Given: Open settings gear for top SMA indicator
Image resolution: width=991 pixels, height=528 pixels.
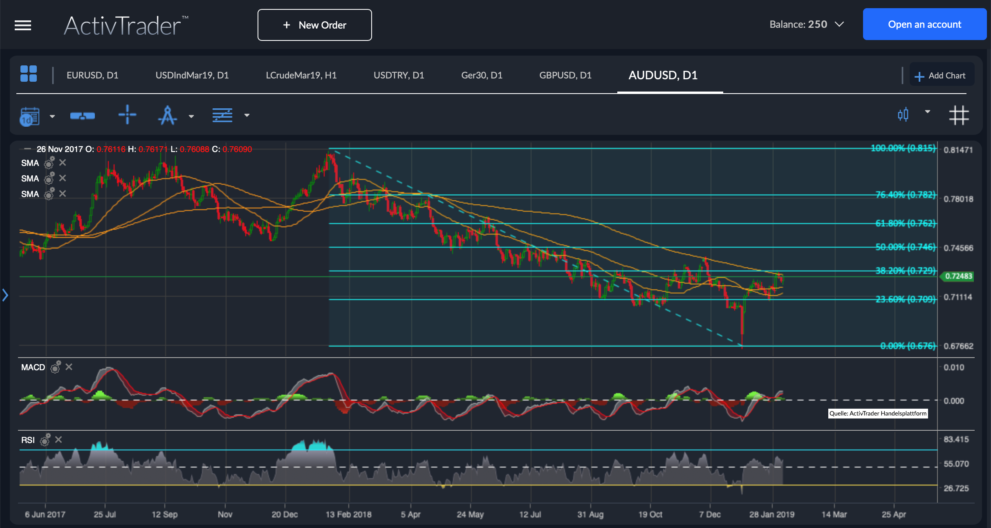Looking at the screenshot, I should [x=49, y=163].
